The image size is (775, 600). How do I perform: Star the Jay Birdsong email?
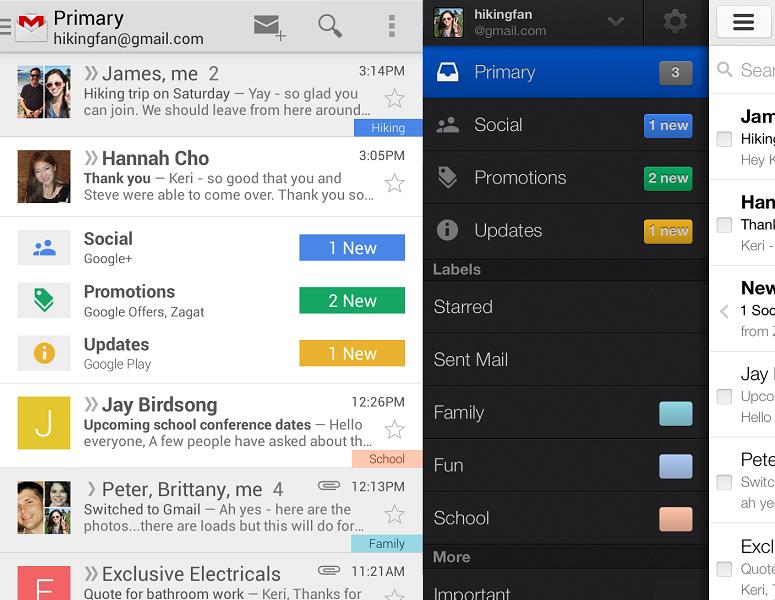394,429
